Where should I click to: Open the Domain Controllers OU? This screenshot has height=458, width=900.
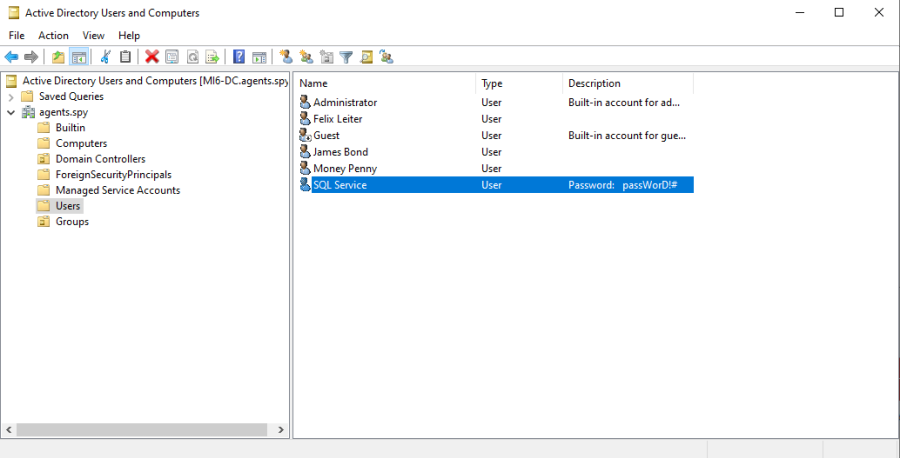pos(100,159)
